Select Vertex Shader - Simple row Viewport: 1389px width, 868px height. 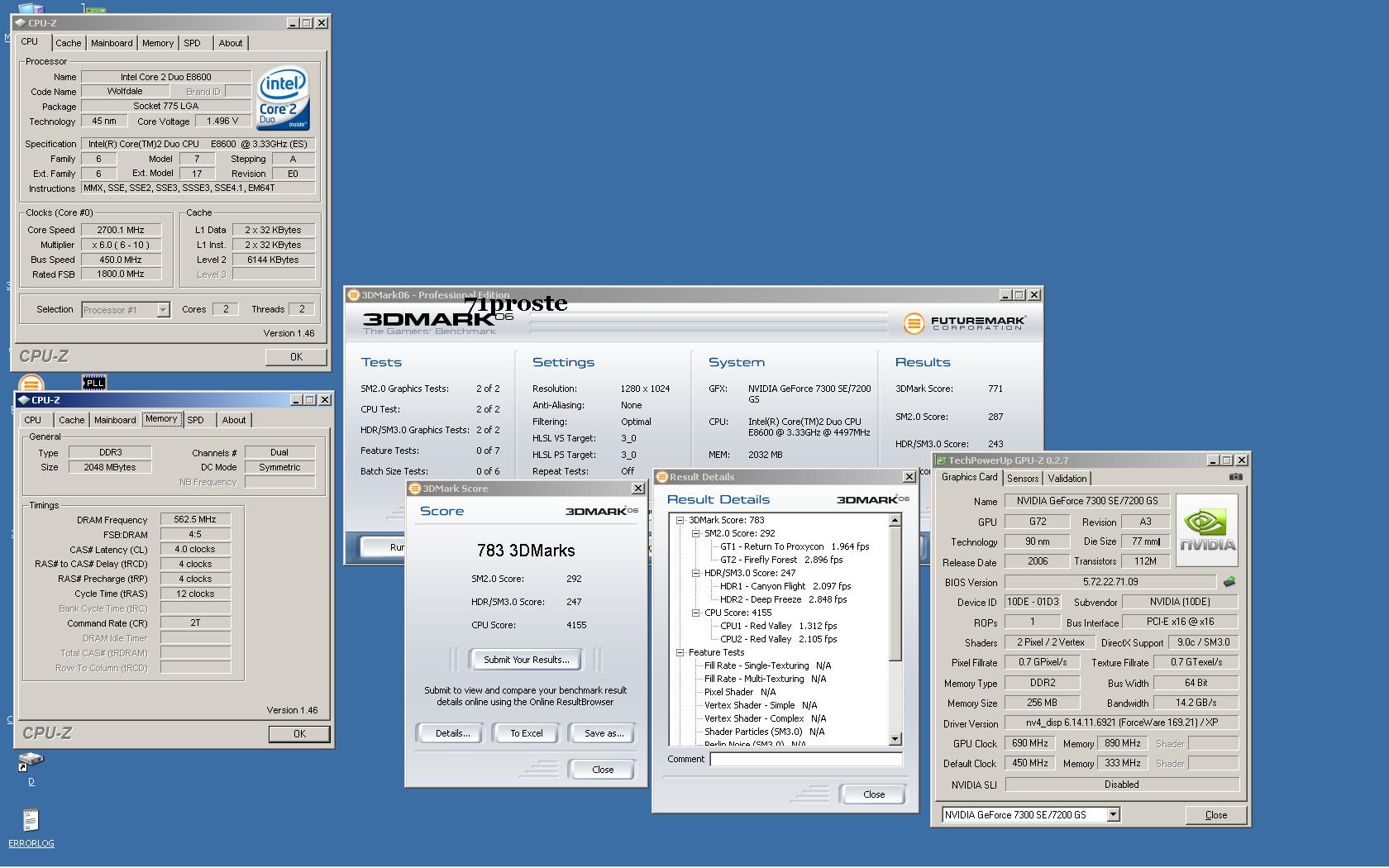click(x=761, y=705)
